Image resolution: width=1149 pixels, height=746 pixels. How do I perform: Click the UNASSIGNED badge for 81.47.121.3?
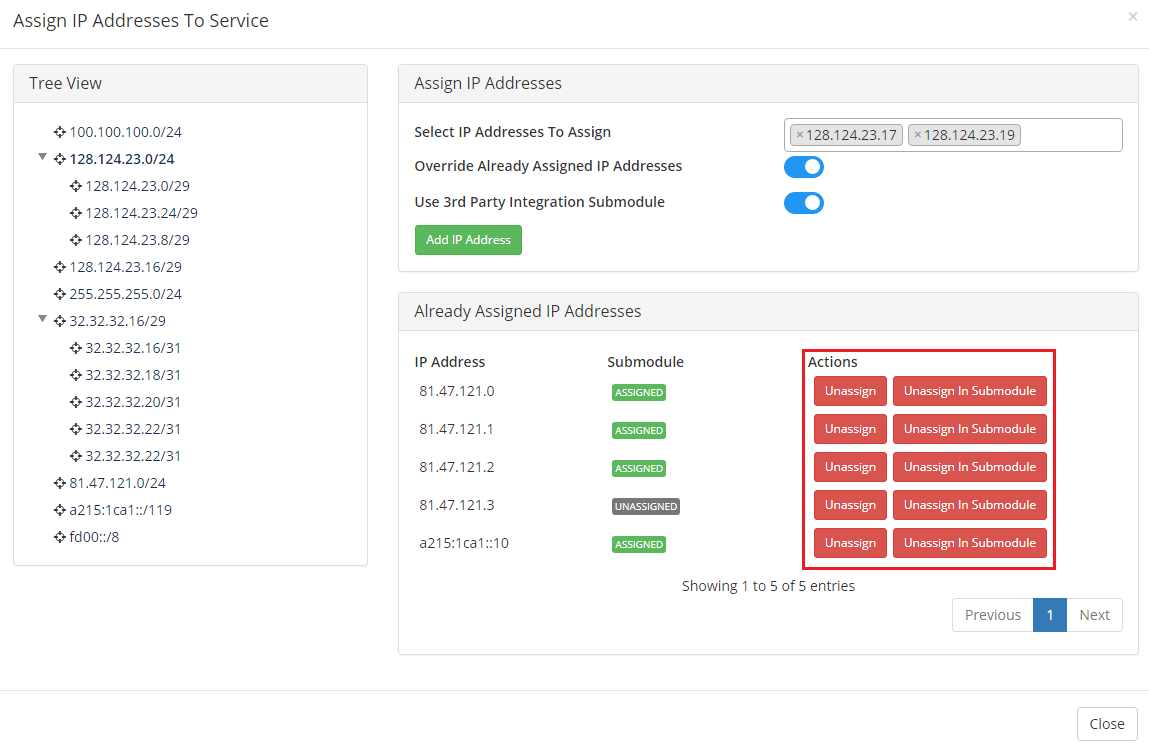point(646,506)
